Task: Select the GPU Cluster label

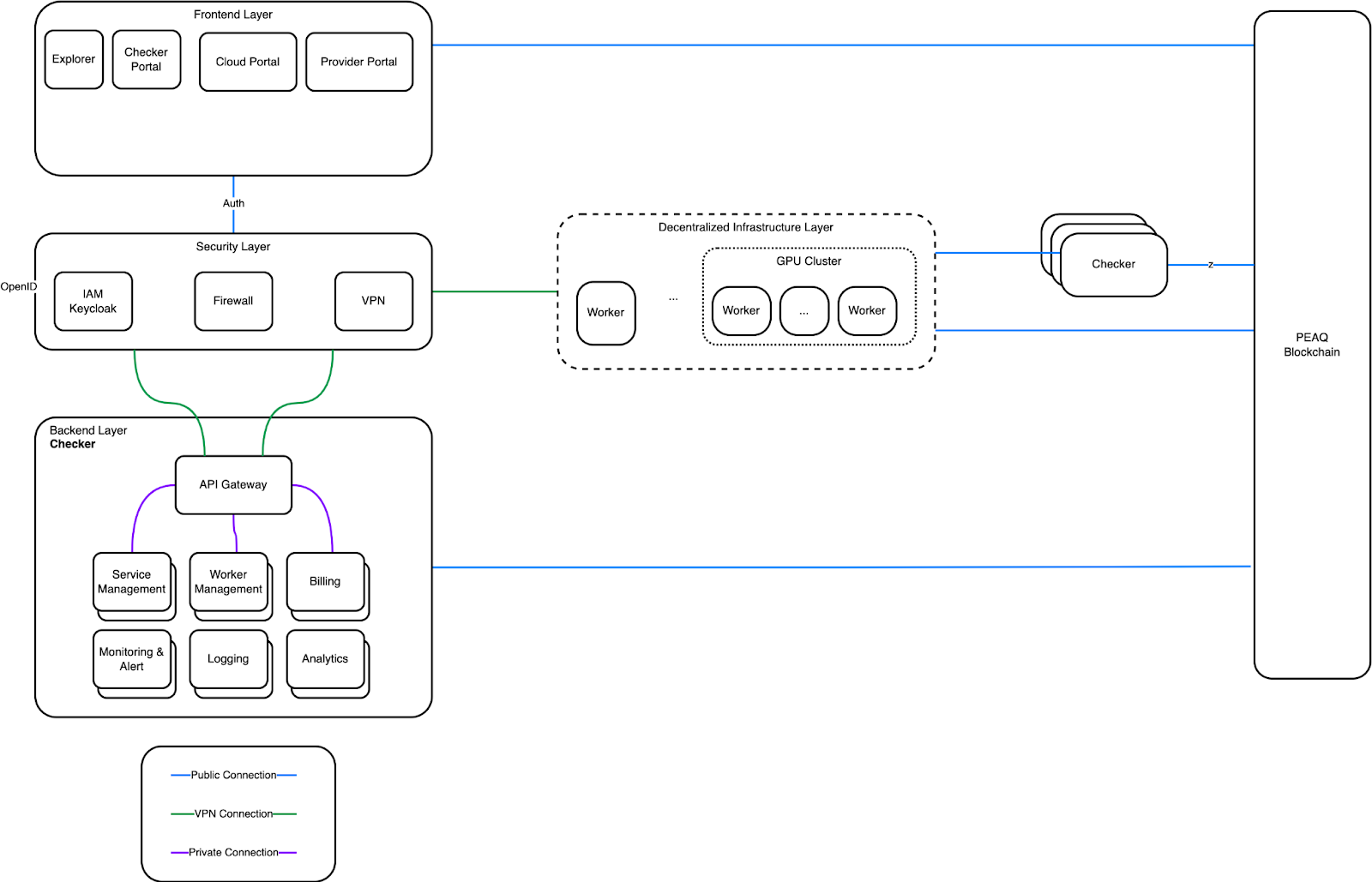Action: (x=809, y=261)
